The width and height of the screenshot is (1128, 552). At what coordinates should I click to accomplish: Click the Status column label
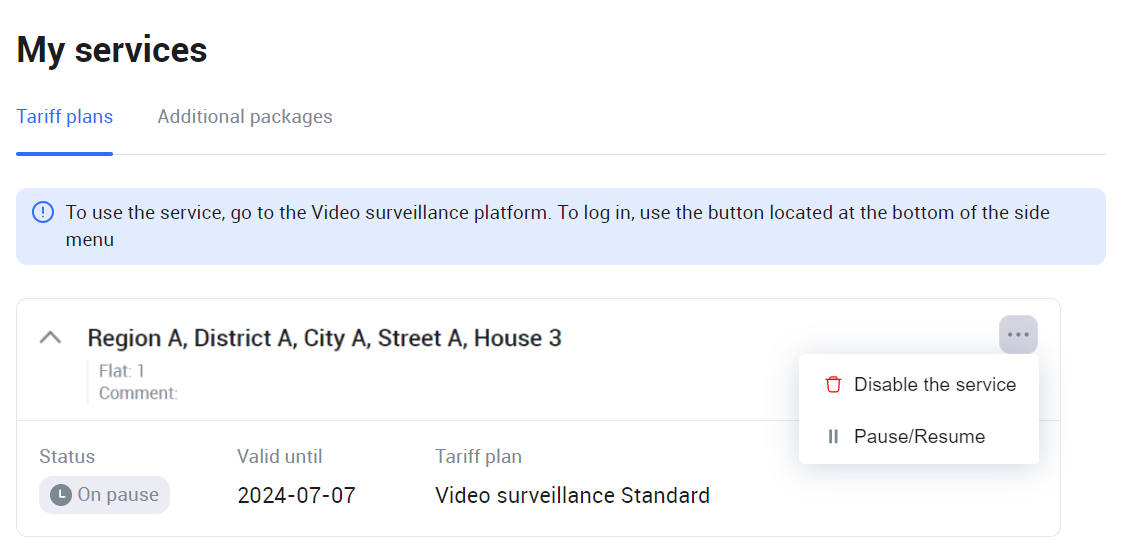click(67, 457)
